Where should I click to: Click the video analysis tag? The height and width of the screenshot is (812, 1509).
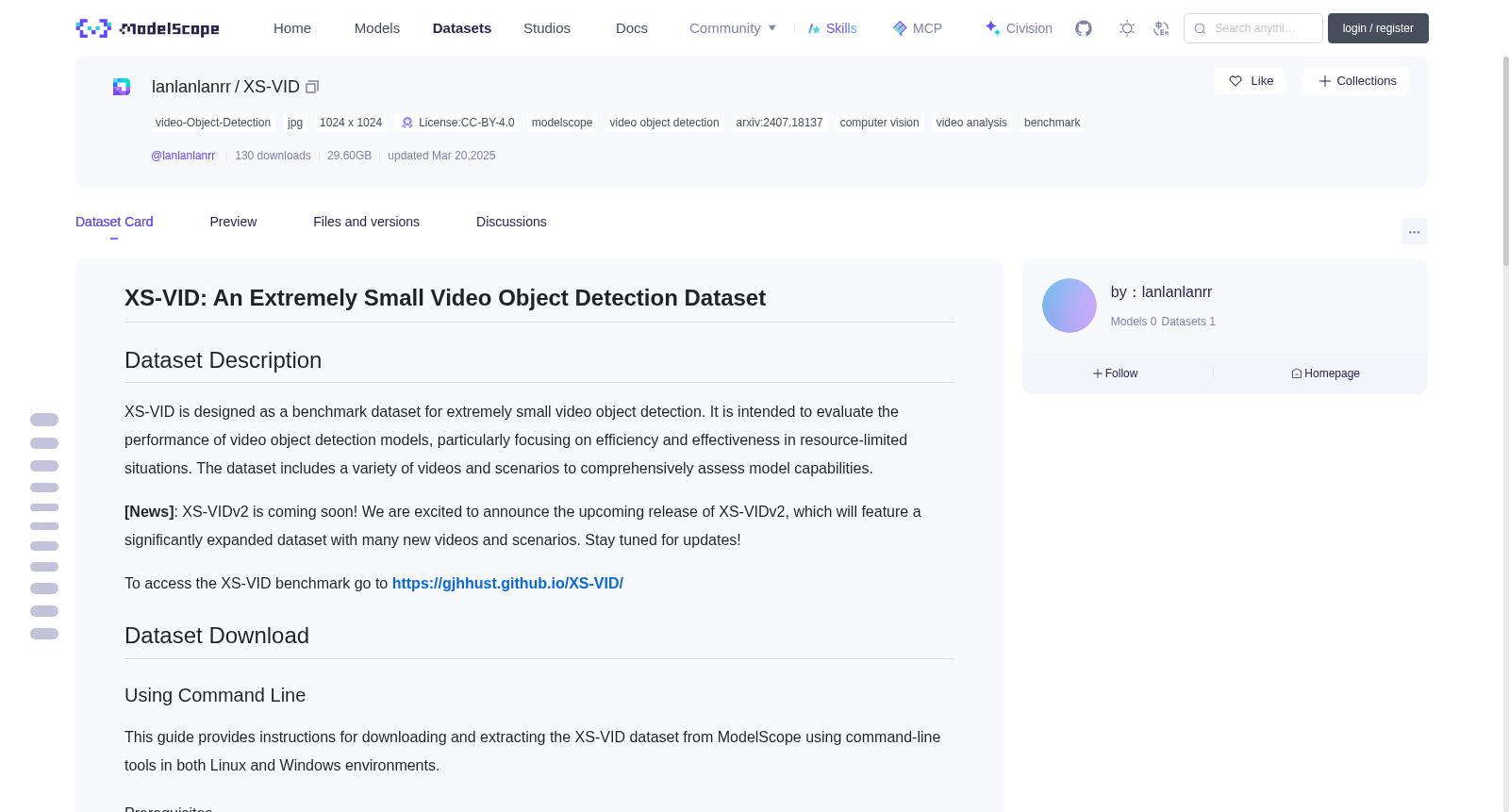971,123
